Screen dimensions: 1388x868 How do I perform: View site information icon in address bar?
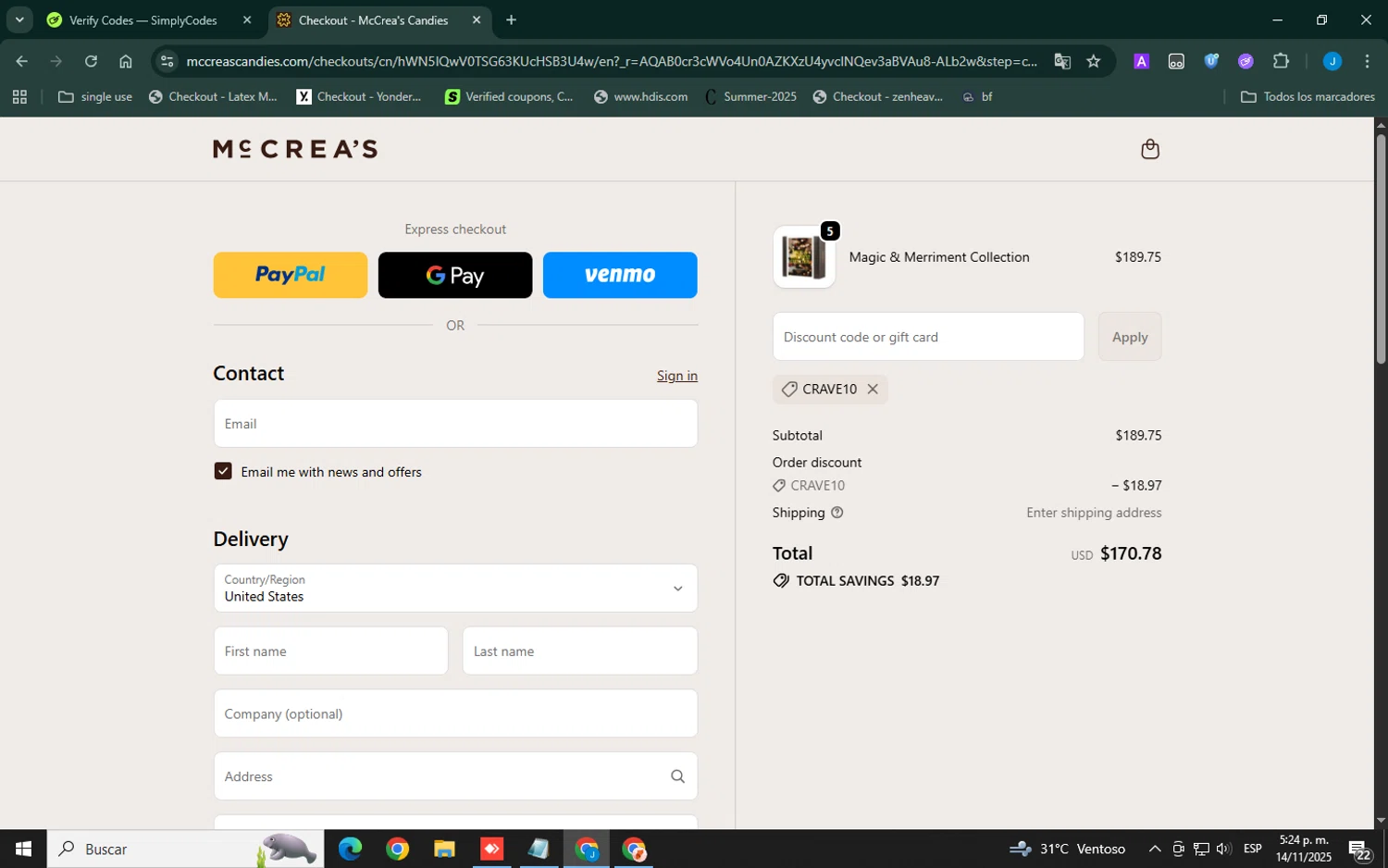(x=167, y=62)
